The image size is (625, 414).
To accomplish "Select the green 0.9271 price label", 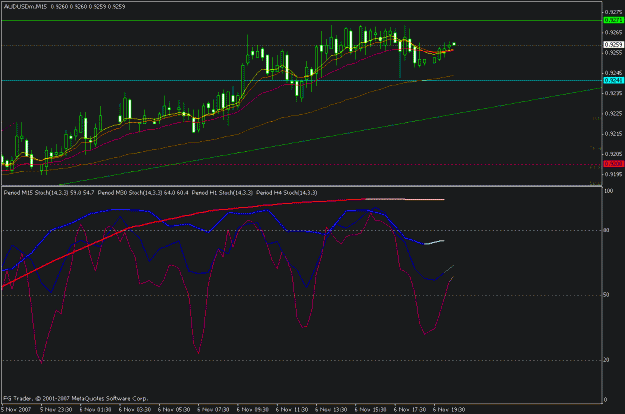I will pyautogui.click(x=613, y=20).
